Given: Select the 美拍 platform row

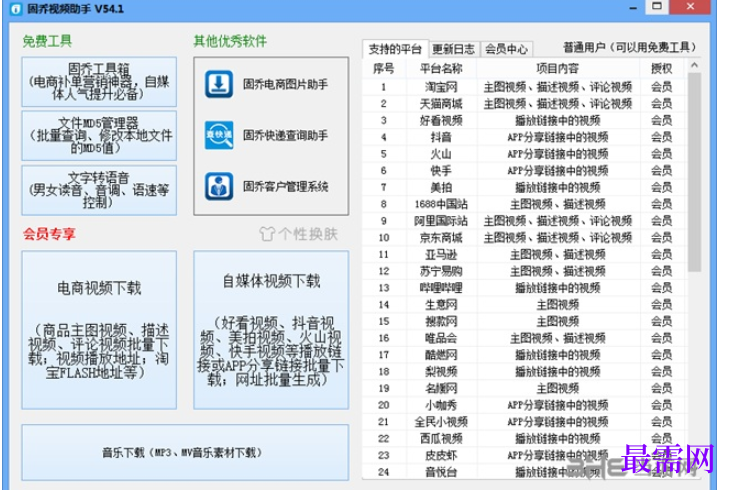Looking at the screenshot, I should [x=524, y=187].
